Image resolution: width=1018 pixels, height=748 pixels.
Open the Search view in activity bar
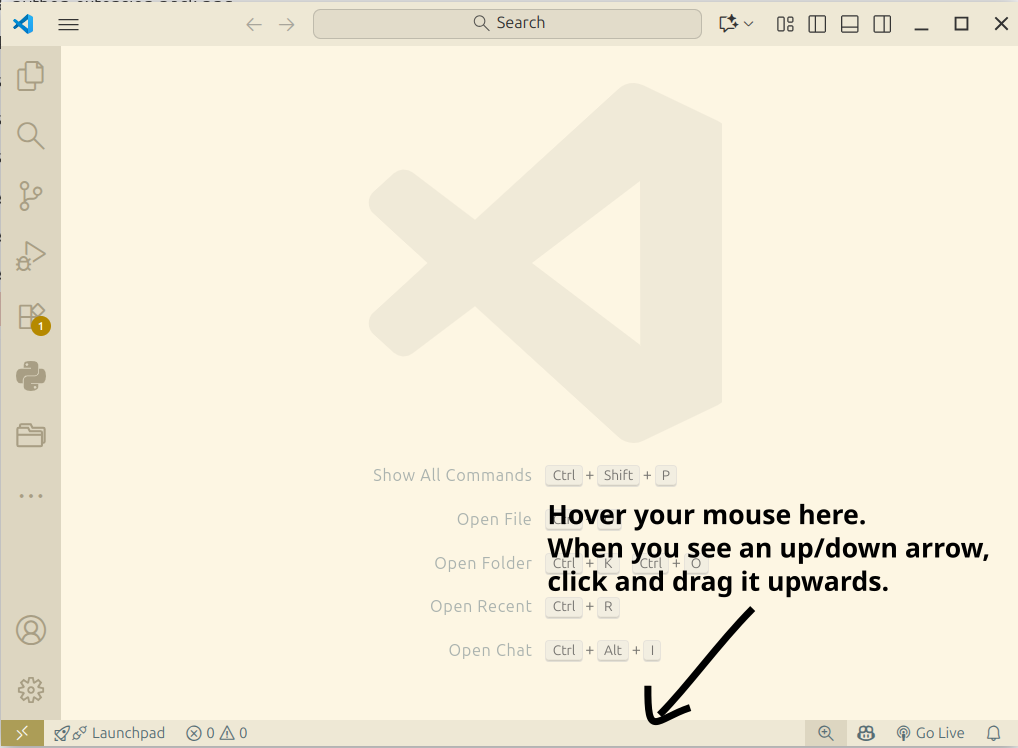coord(31,136)
